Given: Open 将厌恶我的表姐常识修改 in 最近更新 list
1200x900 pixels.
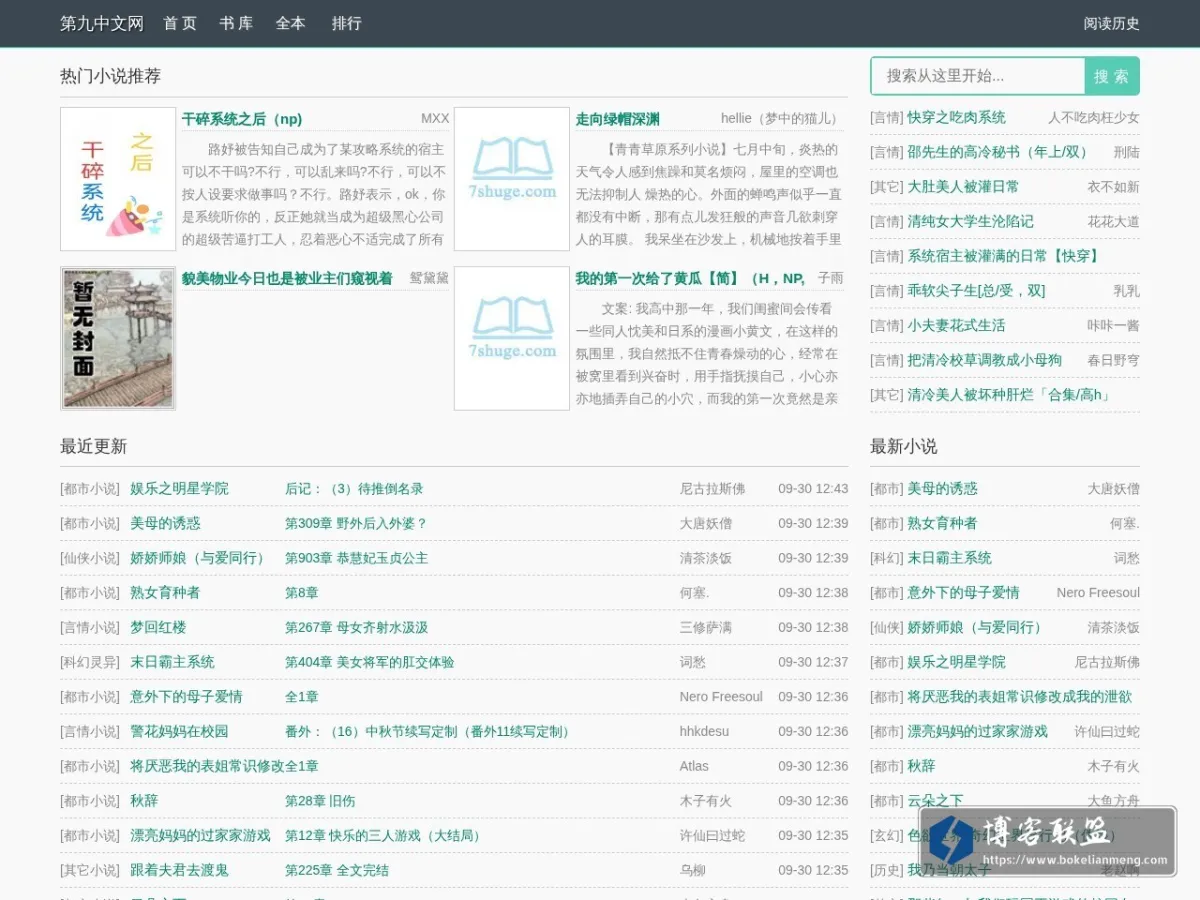Looking at the screenshot, I should coord(207,766).
